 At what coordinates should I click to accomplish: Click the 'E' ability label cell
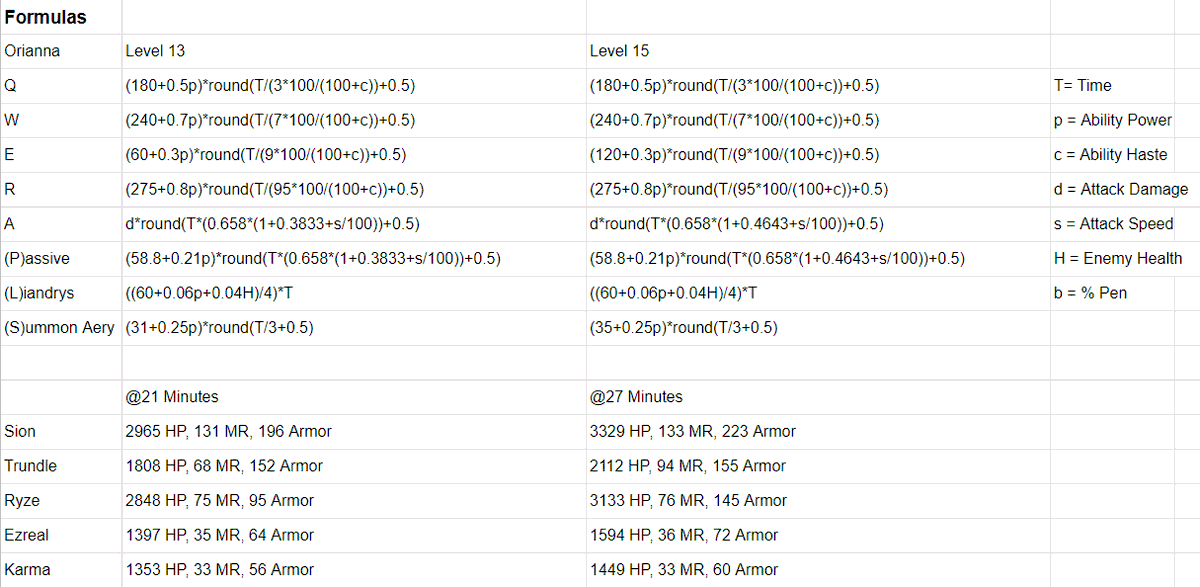pos(60,155)
